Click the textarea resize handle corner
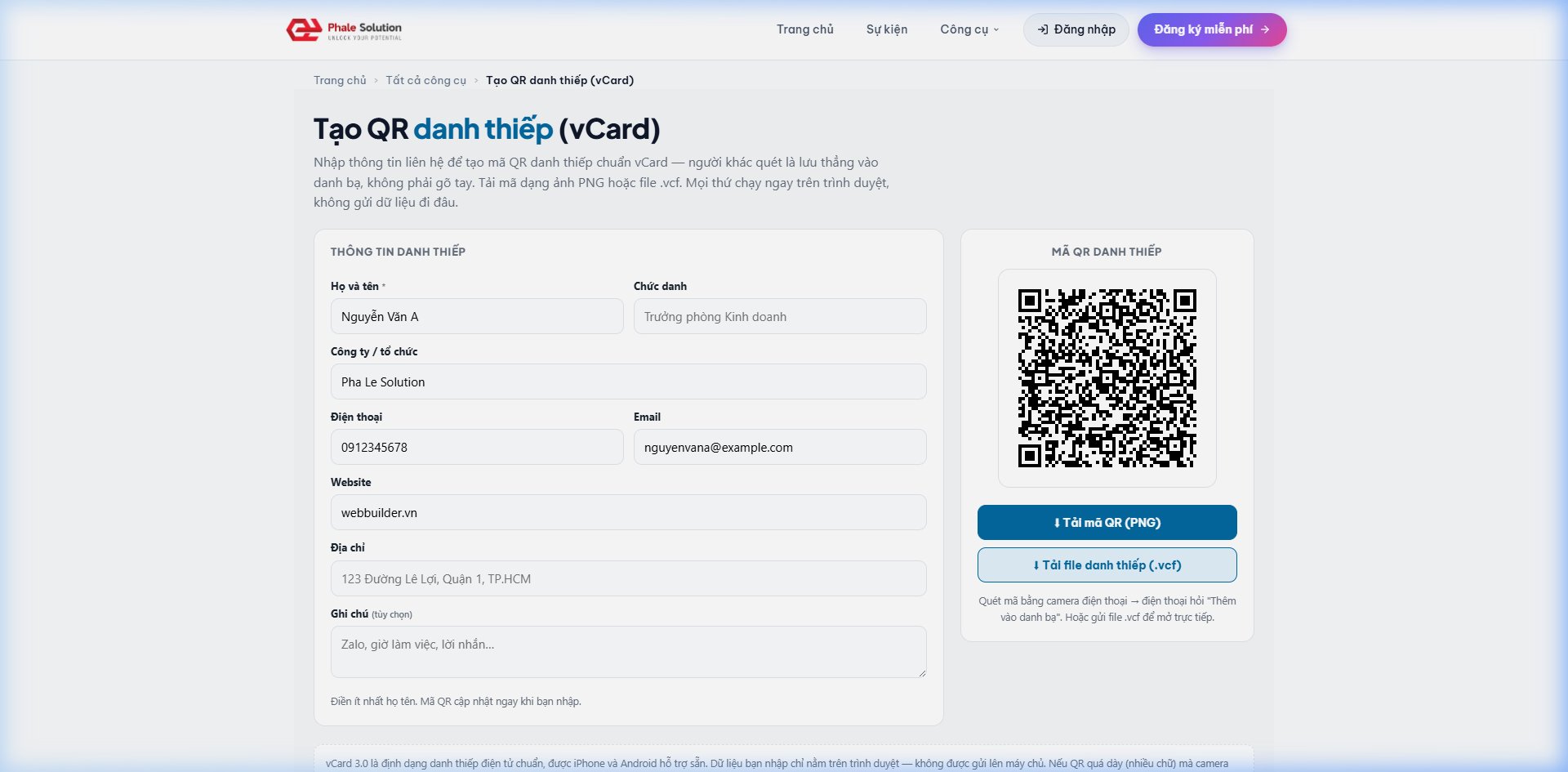 922,672
